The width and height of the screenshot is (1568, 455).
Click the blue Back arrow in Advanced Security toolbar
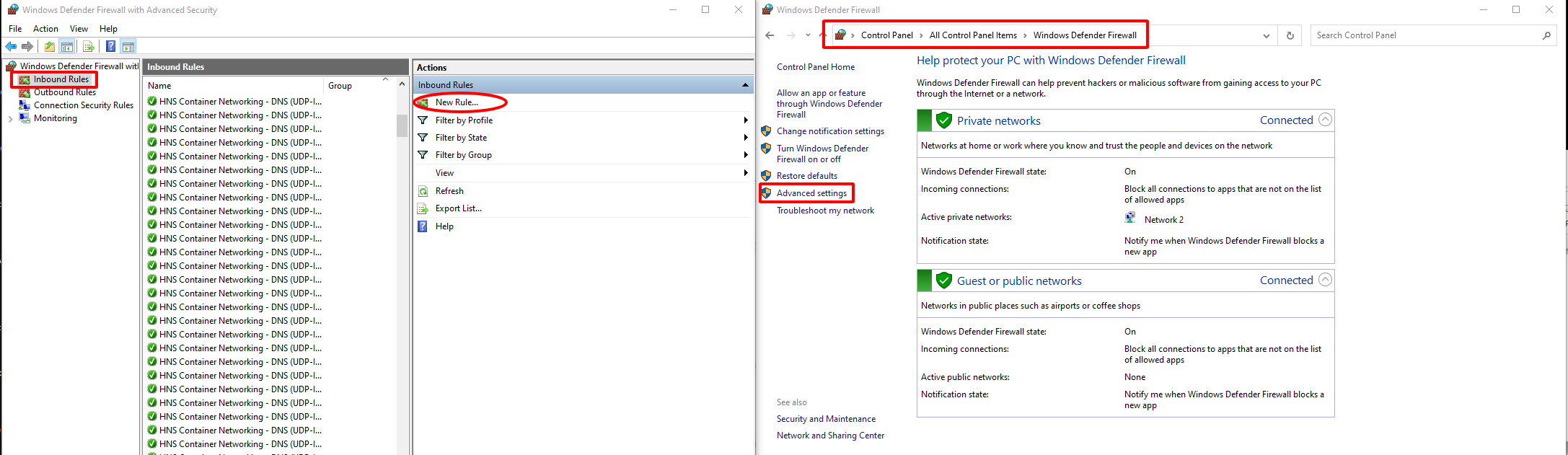(12, 47)
